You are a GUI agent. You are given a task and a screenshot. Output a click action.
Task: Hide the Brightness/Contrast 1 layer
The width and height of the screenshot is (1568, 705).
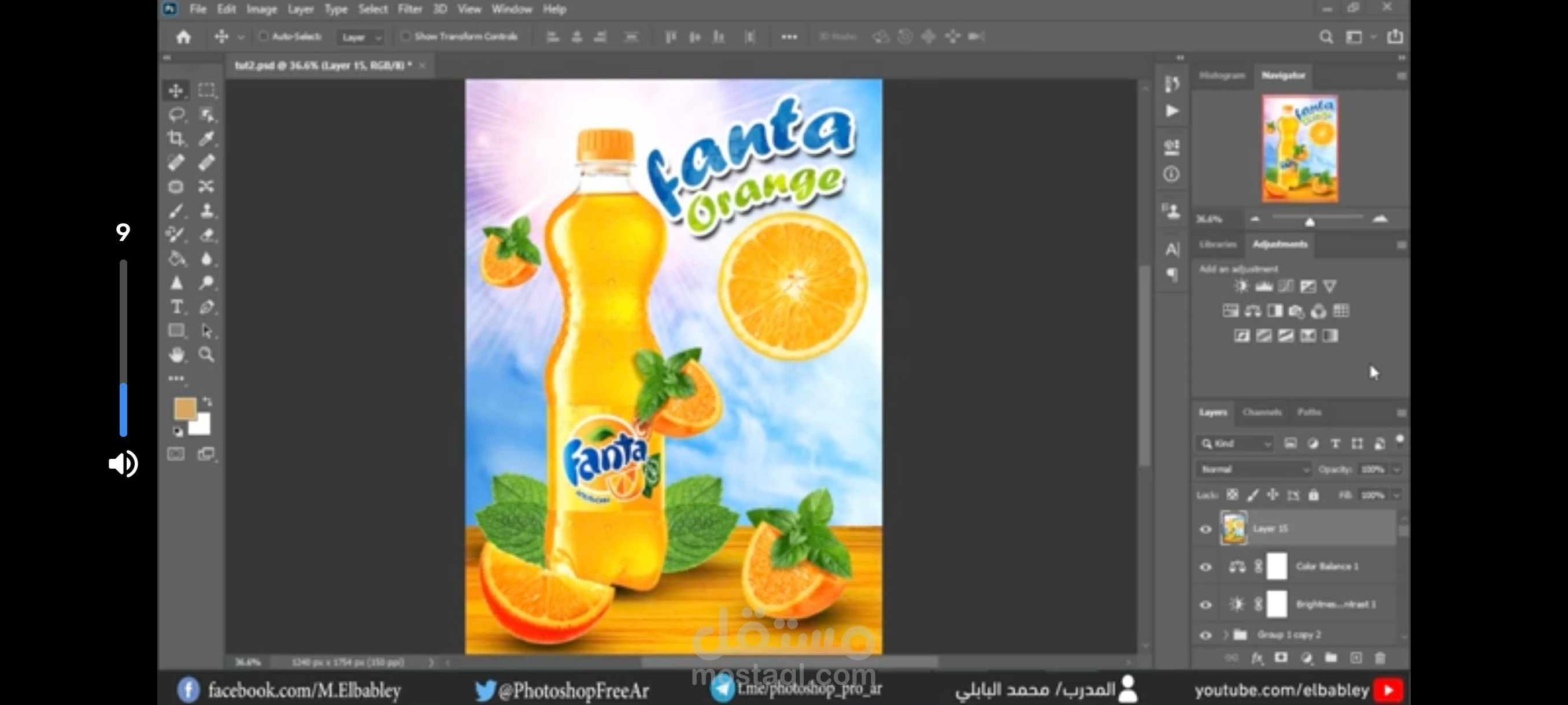click(x=1205, y=604)
